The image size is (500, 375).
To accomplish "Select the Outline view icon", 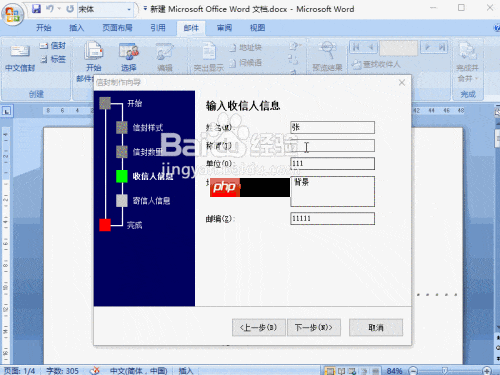I will pos(364,371).
